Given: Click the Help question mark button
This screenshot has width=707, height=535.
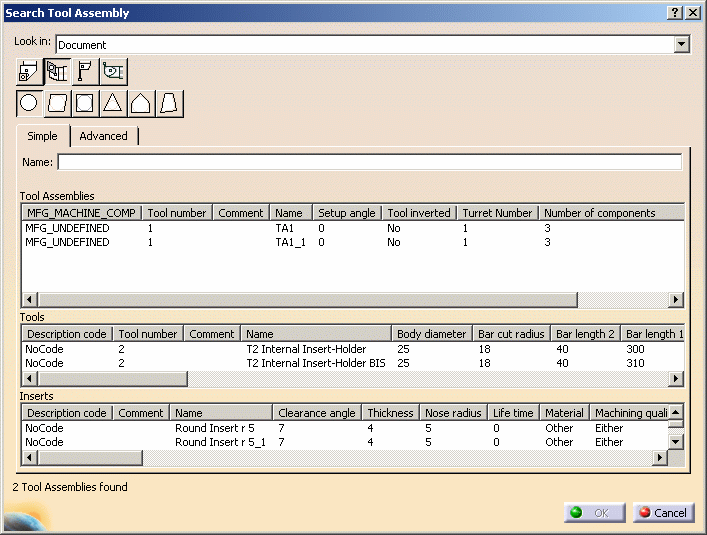Looking at the screenshot, I should pyautogui.click(x=675, y=12).
